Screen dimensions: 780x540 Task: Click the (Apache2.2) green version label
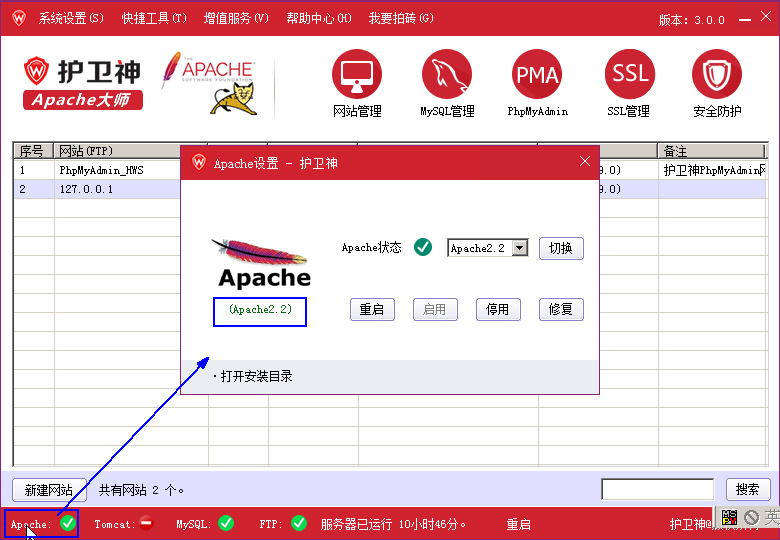point(260,309)
